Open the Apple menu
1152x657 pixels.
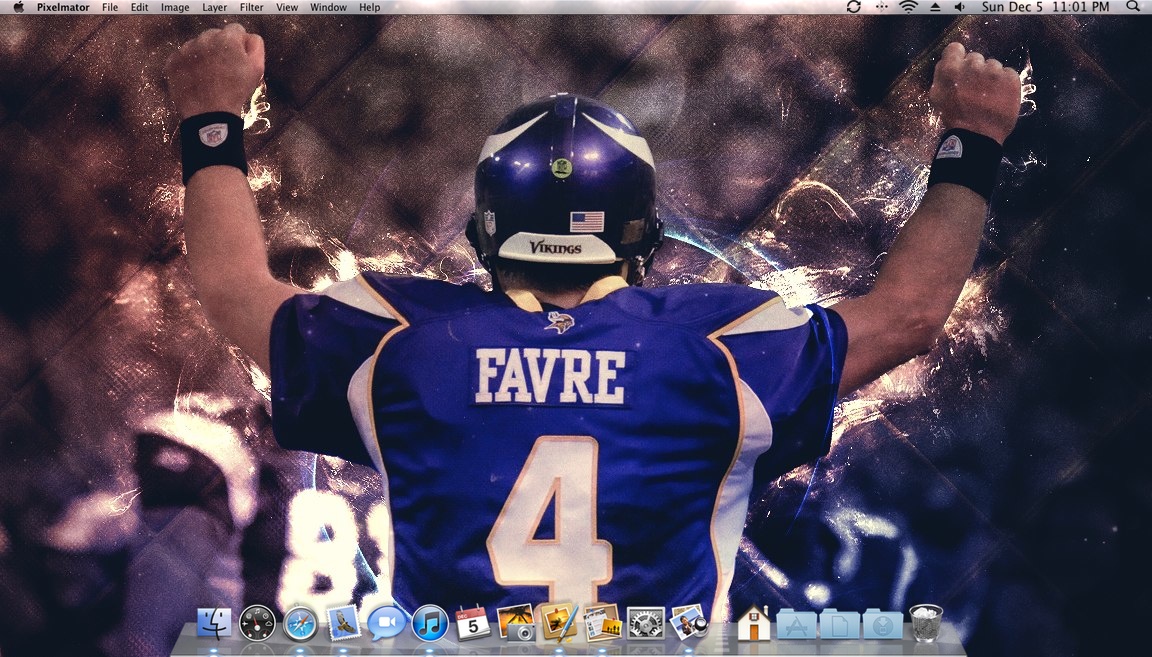pyautogui.click(x=19, y=7)
